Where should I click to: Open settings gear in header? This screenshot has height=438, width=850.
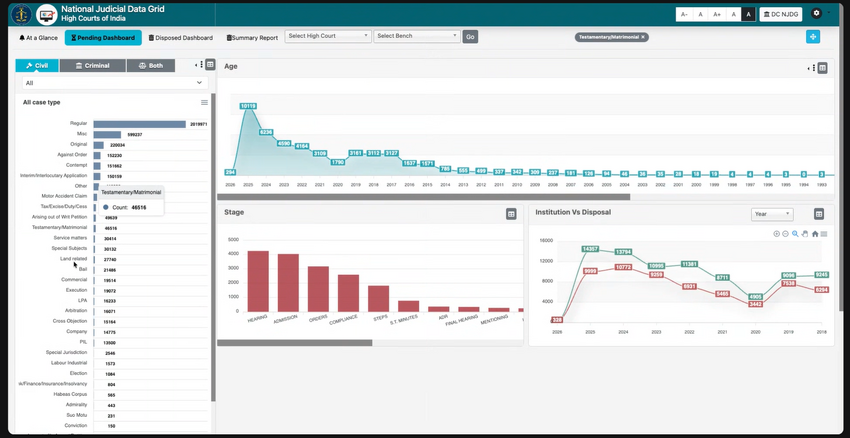pyautogui.click(x=817, y=14)
